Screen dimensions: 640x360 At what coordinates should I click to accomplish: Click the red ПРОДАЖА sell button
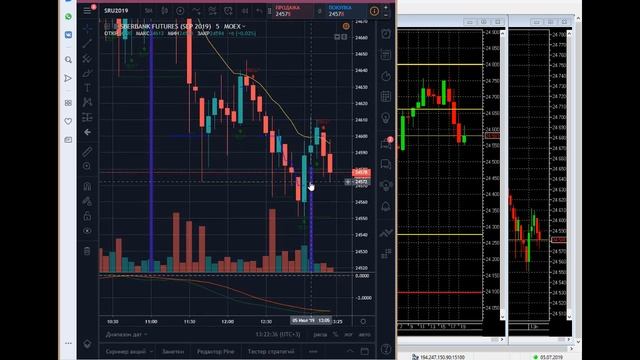tap(293, 11)
